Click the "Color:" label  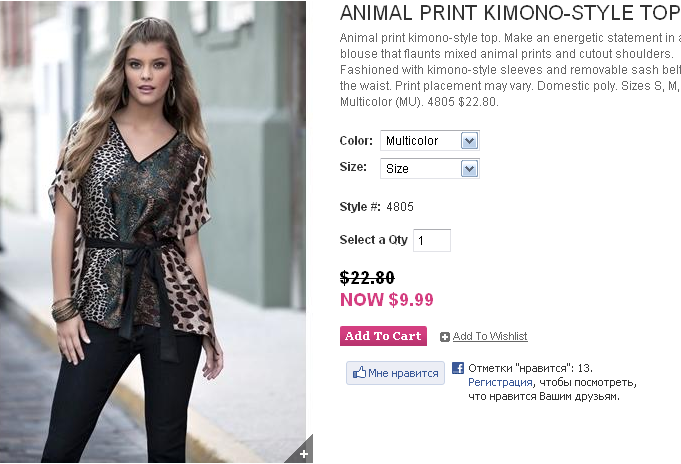356,141
